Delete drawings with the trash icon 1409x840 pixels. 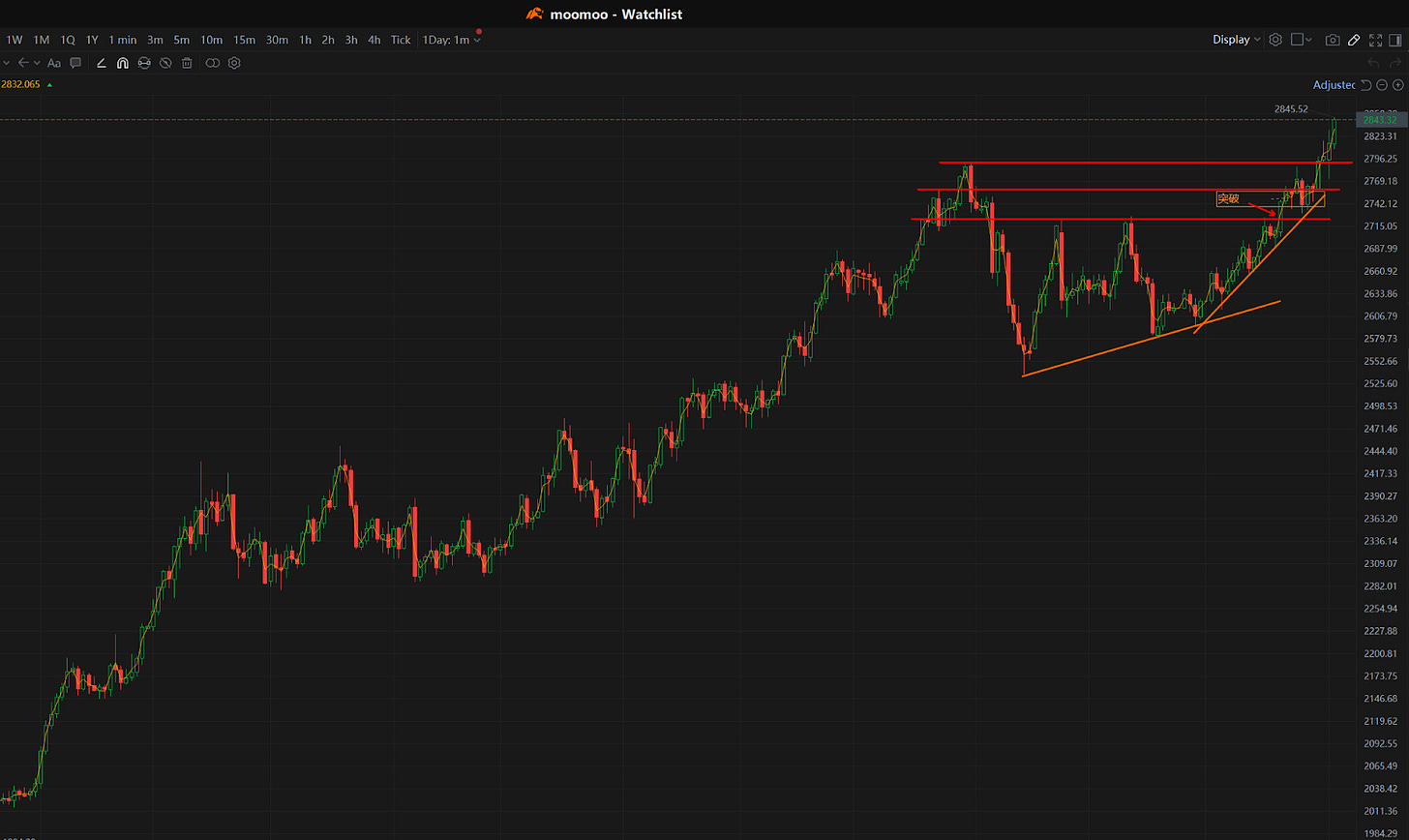click(x=187, y=63)
